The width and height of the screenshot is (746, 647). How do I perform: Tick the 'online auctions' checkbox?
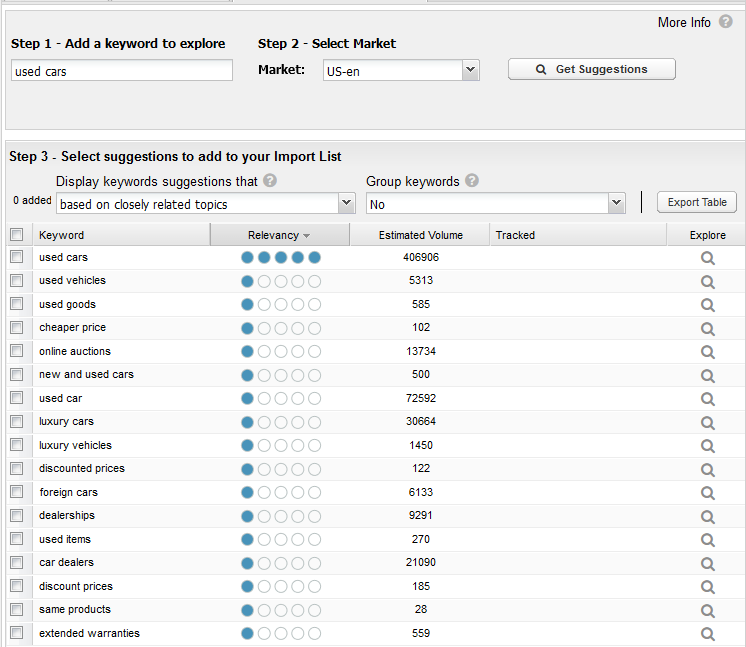[17, 351]
